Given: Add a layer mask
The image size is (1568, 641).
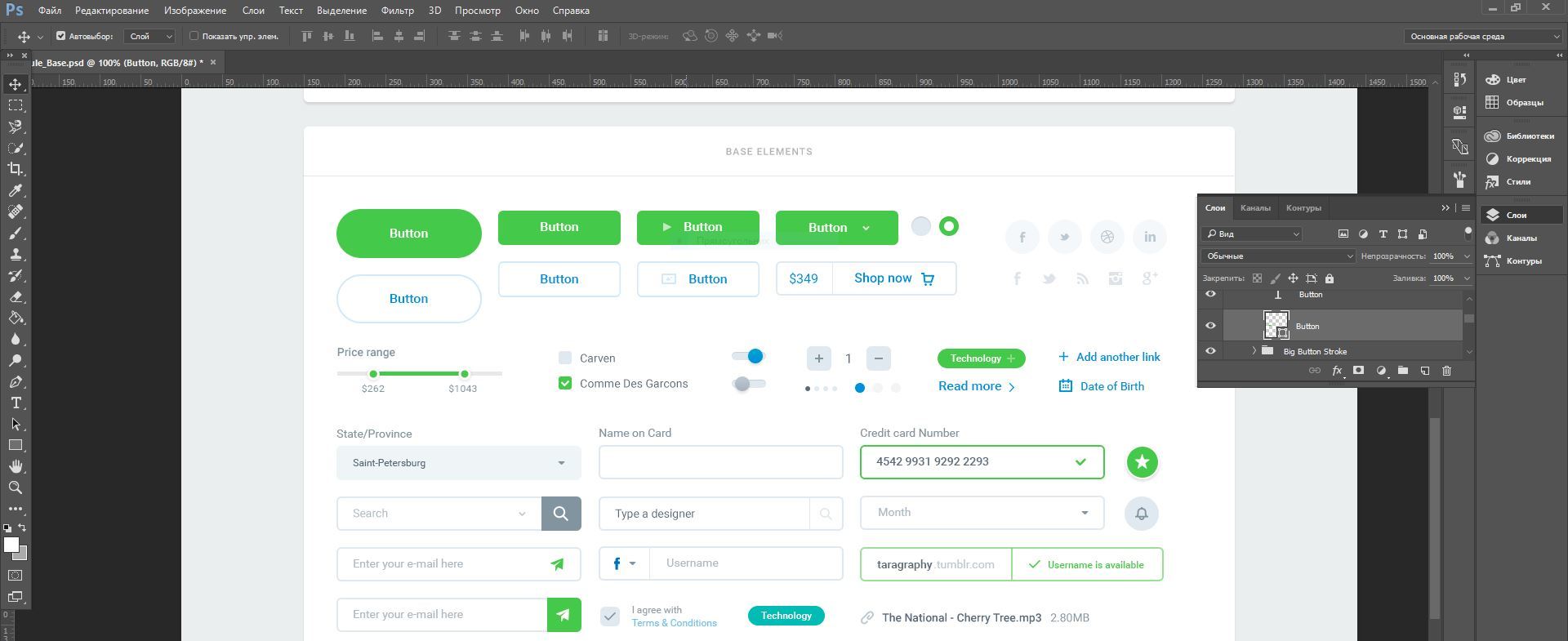Looking at the screenshot, I should (x=1358, y=371).
